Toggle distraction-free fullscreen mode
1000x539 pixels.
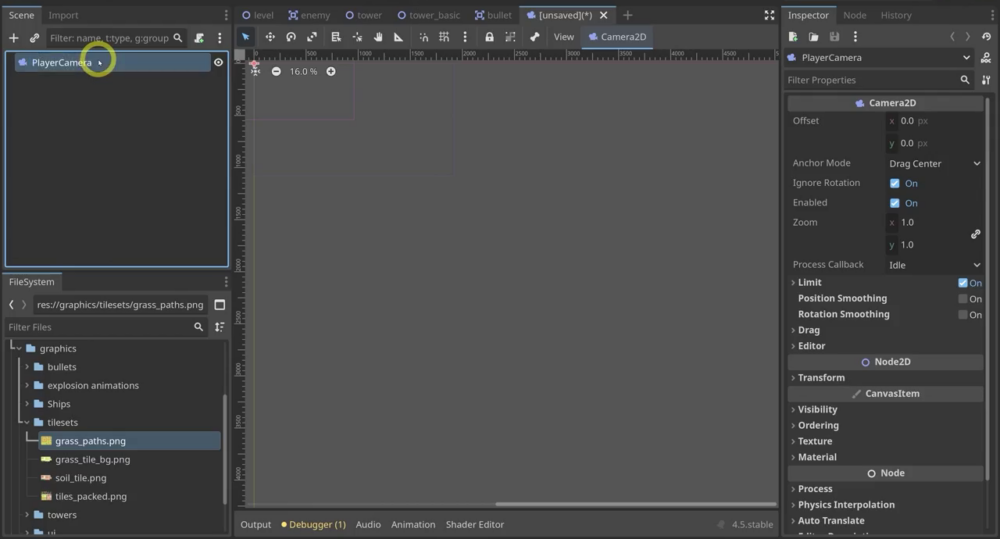(769, 15)
